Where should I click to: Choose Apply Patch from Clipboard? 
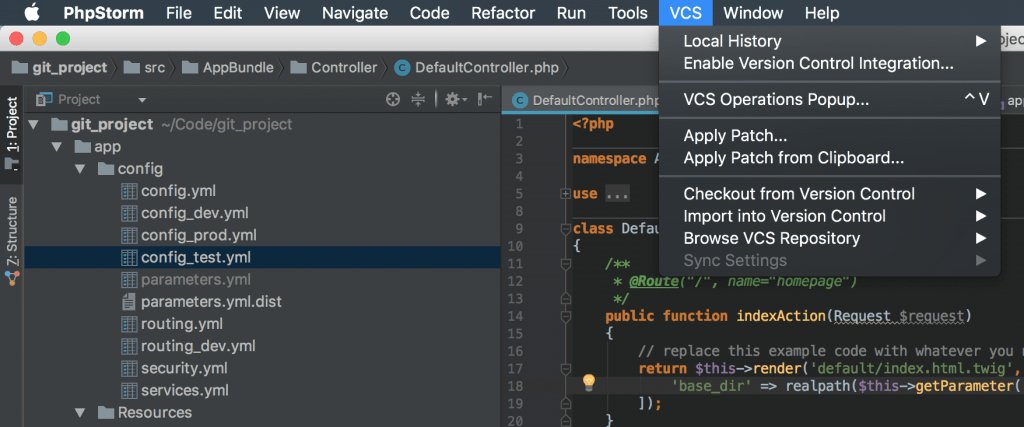pyautogui.click(x=829, y=158)
